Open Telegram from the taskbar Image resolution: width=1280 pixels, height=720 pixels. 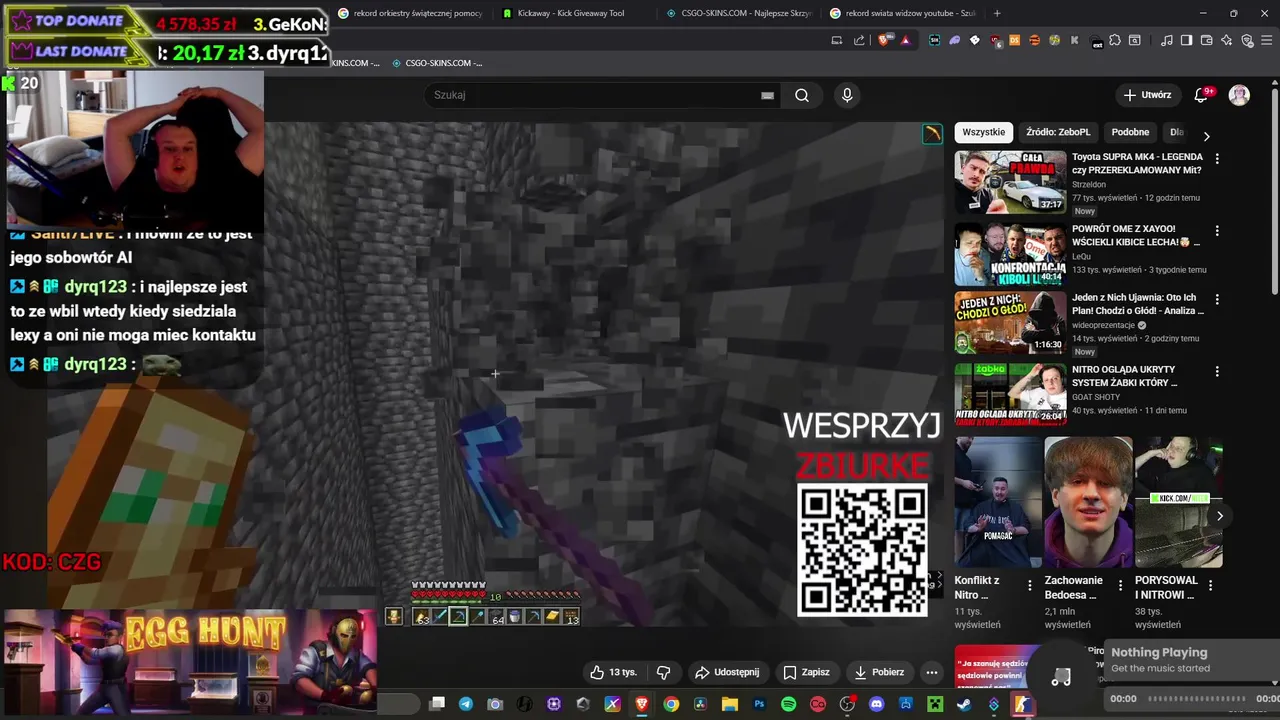466,704
